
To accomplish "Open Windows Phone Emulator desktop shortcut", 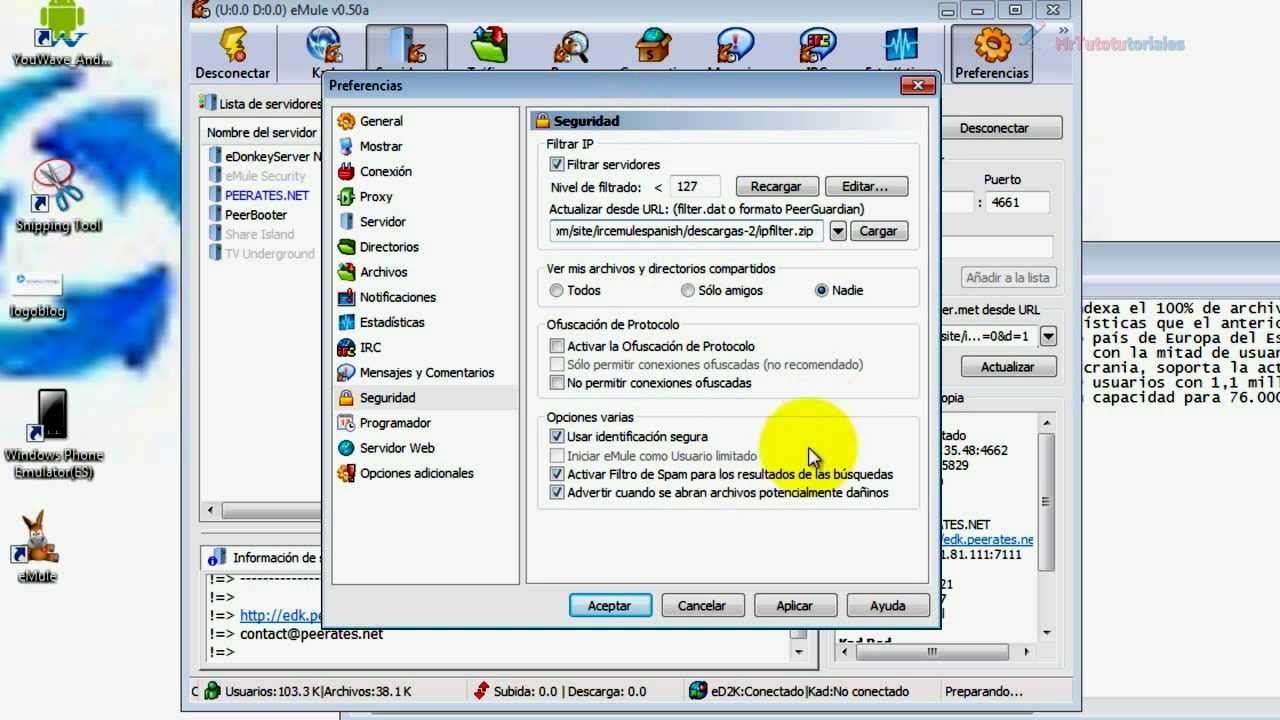I will (x=53, y=435).
